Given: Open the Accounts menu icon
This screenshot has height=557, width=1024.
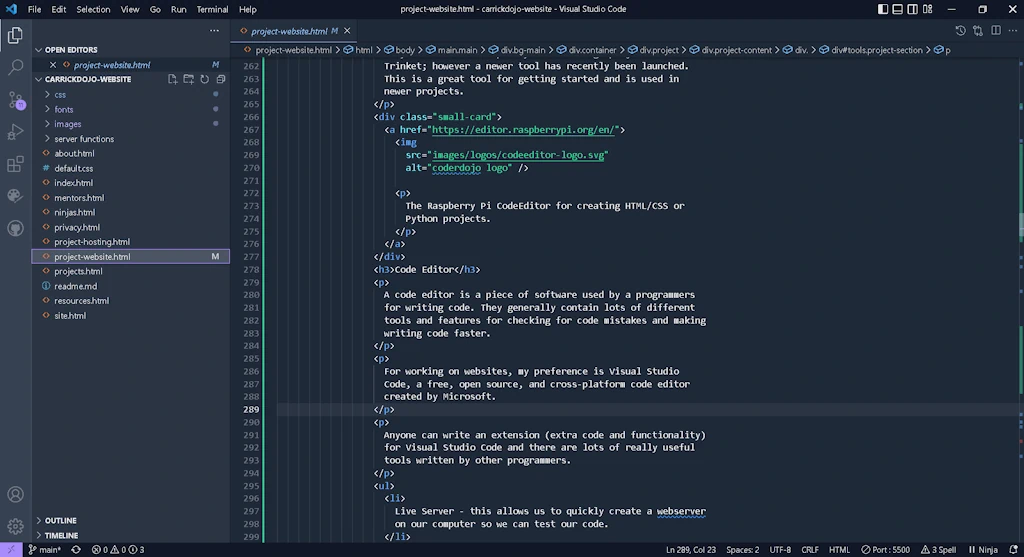Looking at the screenshot, I should (x=15, y=494).
